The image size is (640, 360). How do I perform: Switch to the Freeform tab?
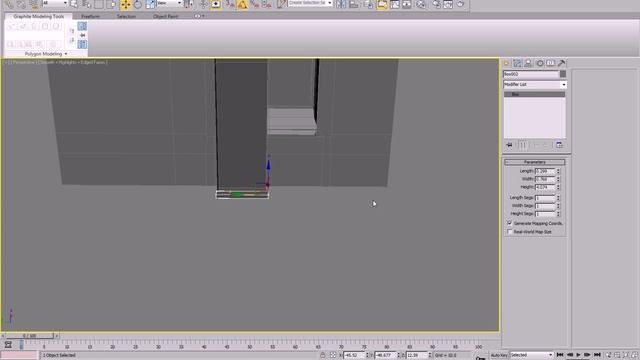coord(90,16)
